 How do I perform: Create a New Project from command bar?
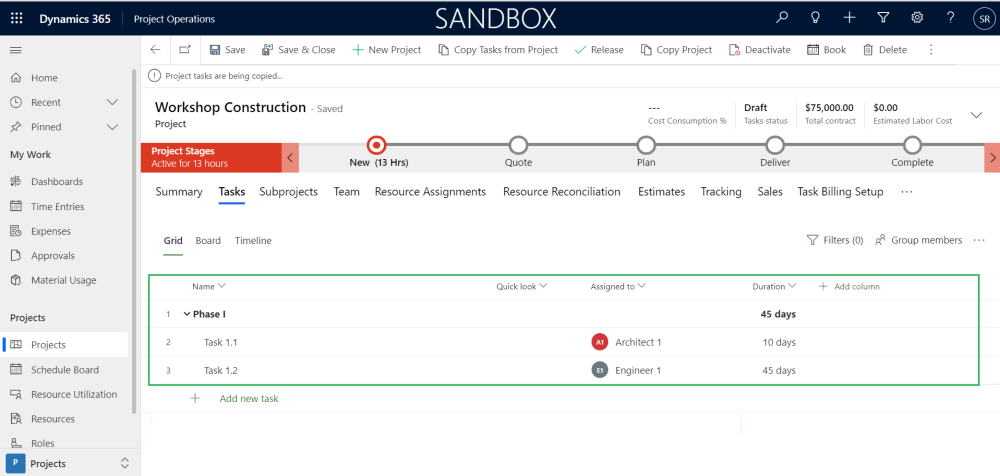pyautogui.click(x=387, y=50)
